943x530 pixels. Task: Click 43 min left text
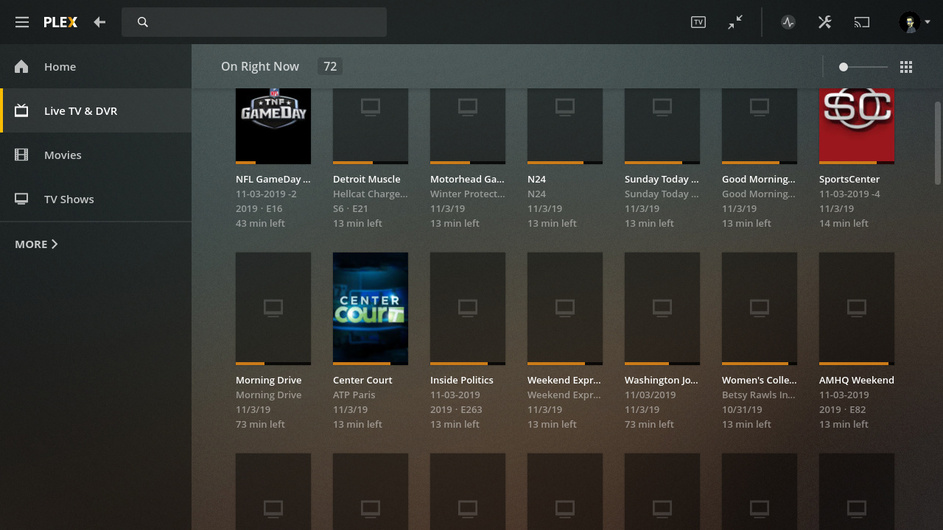(260, 223)
